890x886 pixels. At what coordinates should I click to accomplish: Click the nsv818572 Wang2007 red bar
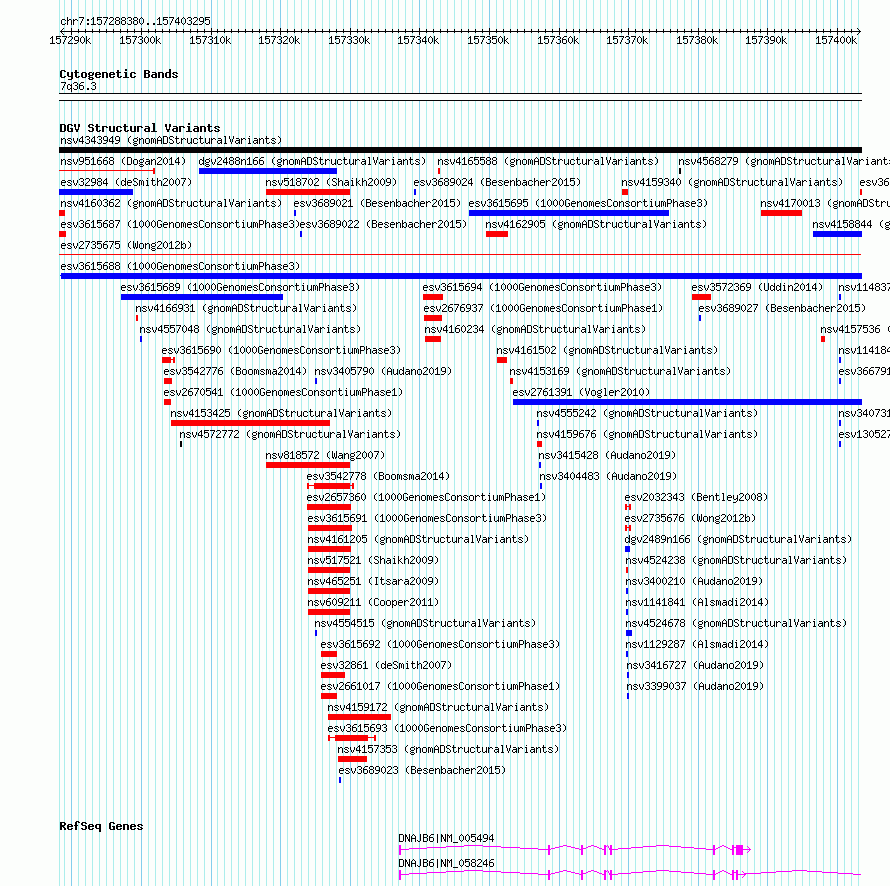[308, 465]
